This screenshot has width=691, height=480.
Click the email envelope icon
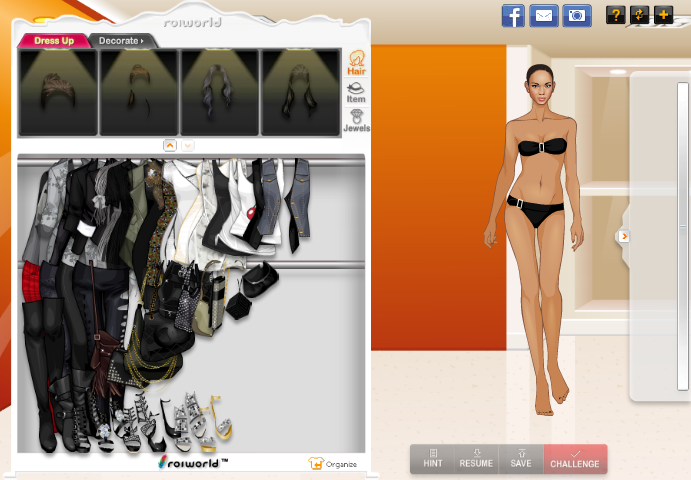coord(543,15)
